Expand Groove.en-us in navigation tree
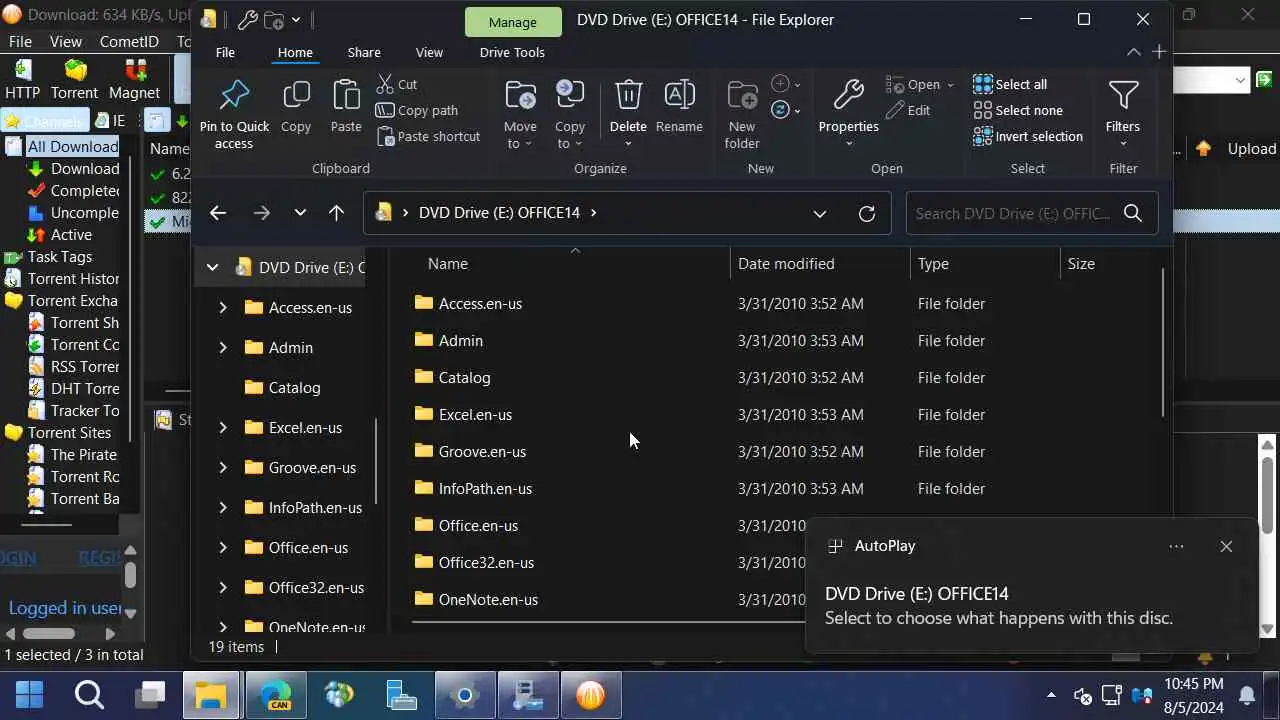 223,467
